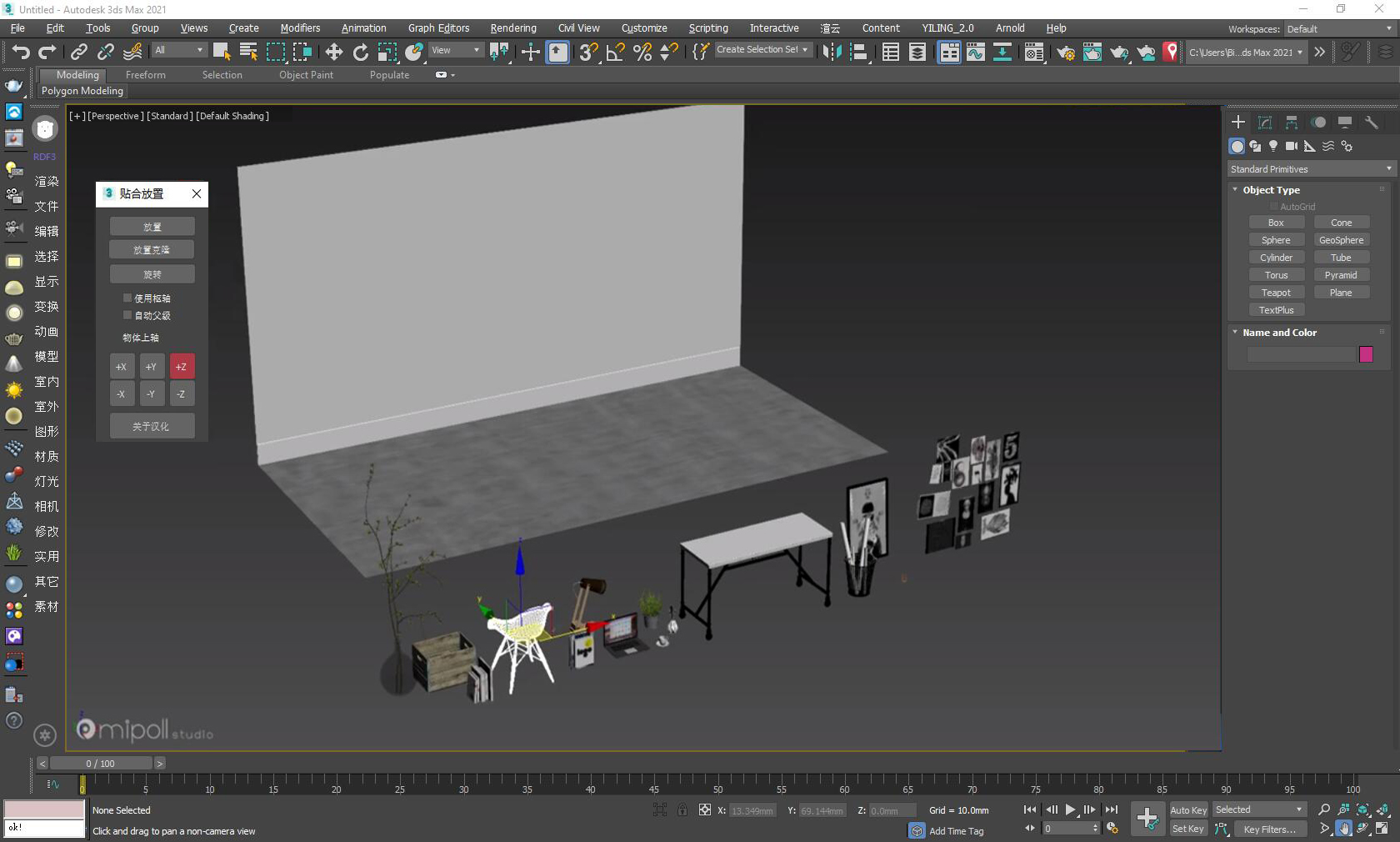The width and height of the screenshot is (1400, 842).
Task: Click the Undo arrow icon
Action: [x=20, y=53]
